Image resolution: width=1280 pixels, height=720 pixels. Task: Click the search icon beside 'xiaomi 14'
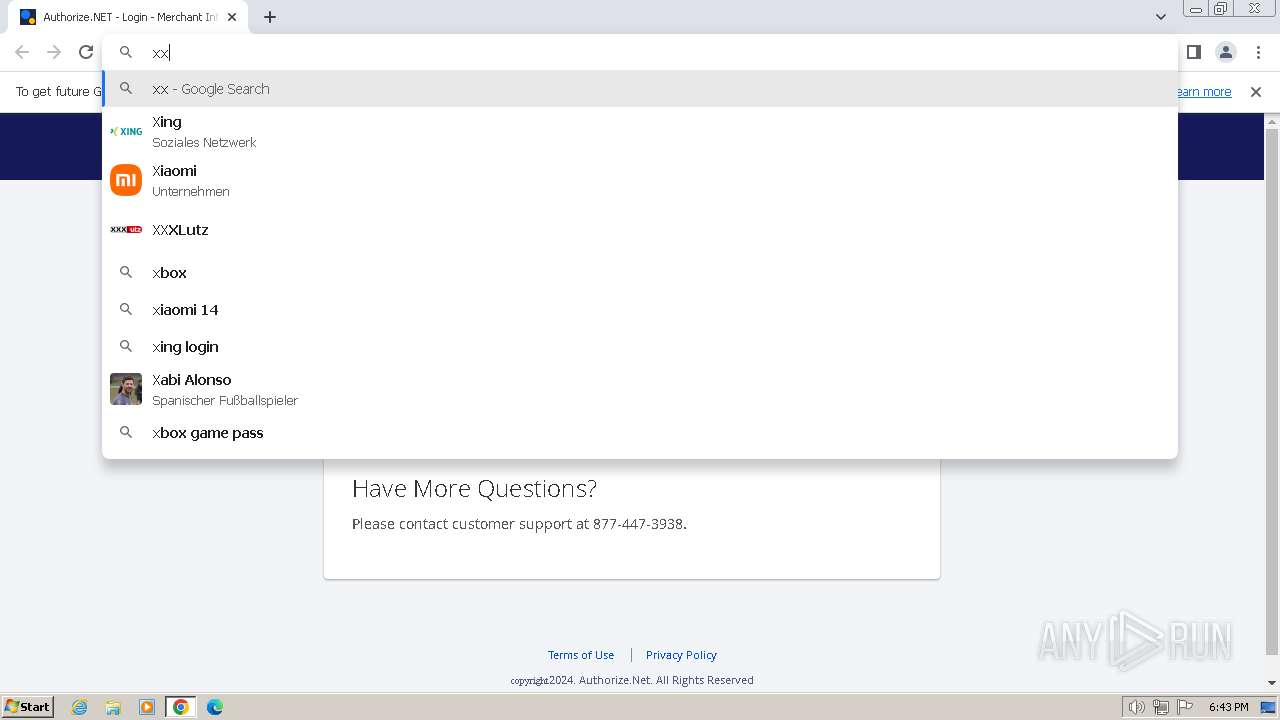tap(126, 309)
